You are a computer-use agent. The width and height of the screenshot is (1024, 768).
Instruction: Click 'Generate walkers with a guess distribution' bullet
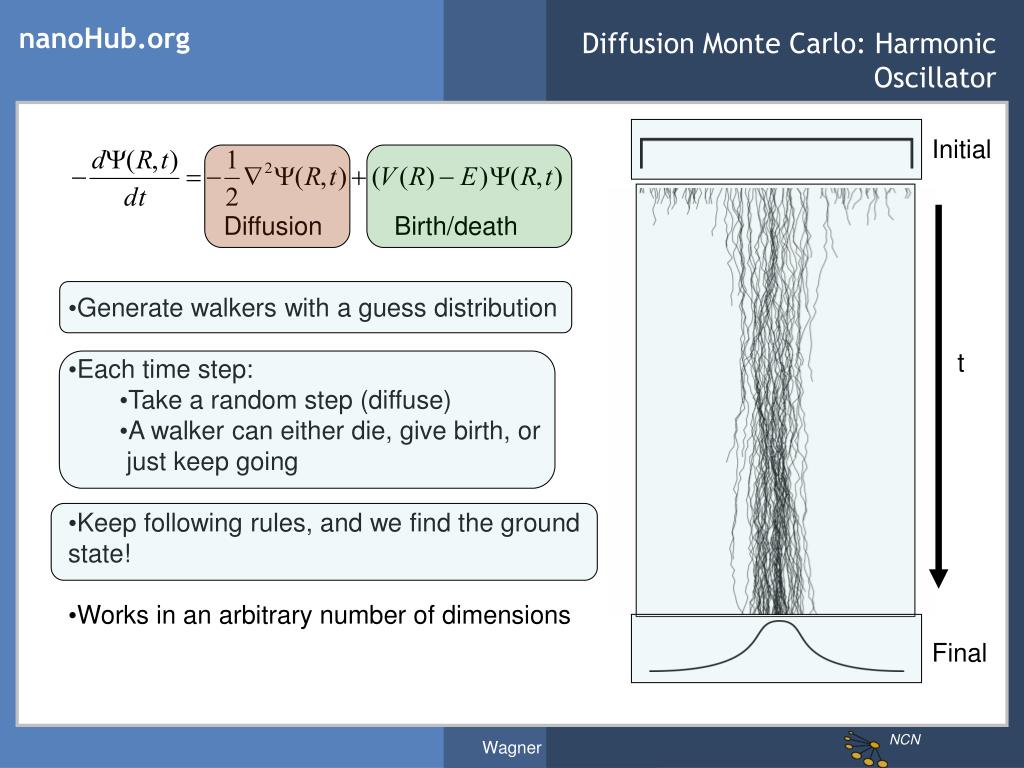point(315,308)
